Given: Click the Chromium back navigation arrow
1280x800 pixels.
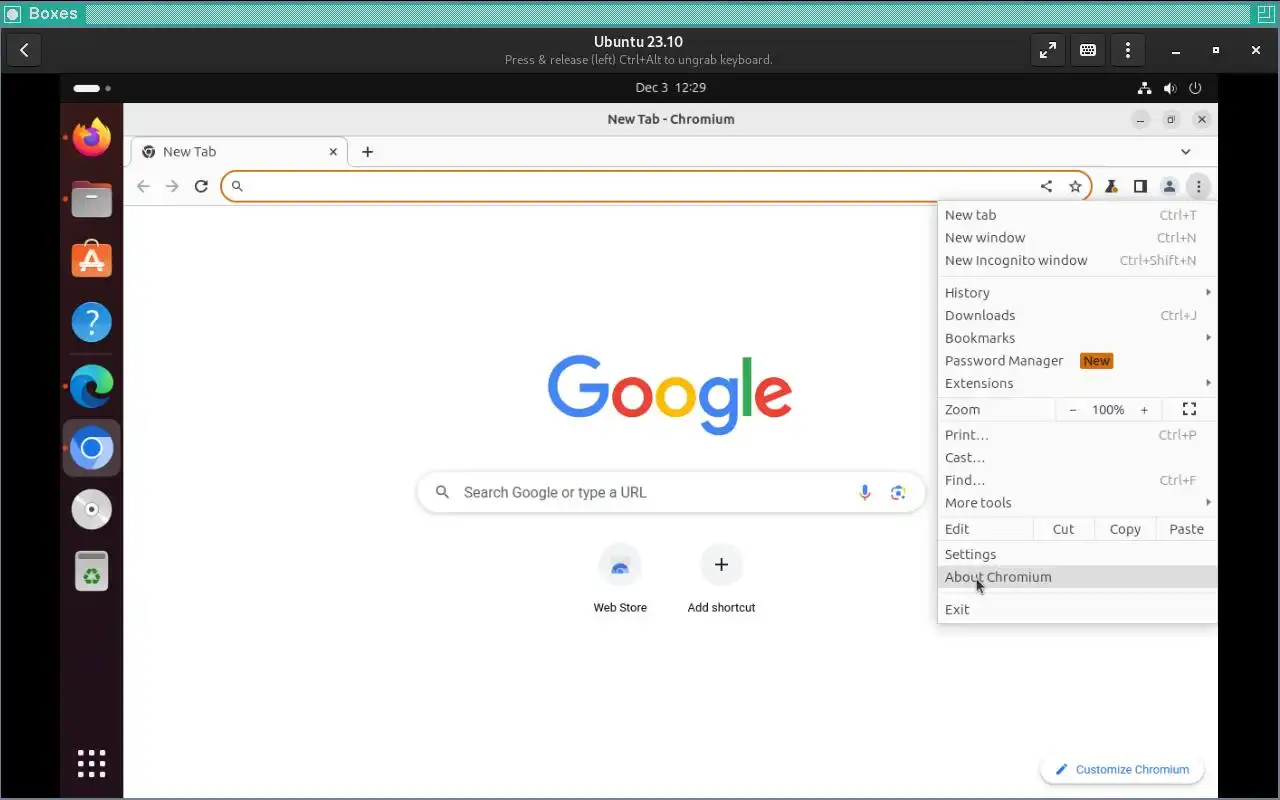Looking at the screenshot, I should [143, 186].
